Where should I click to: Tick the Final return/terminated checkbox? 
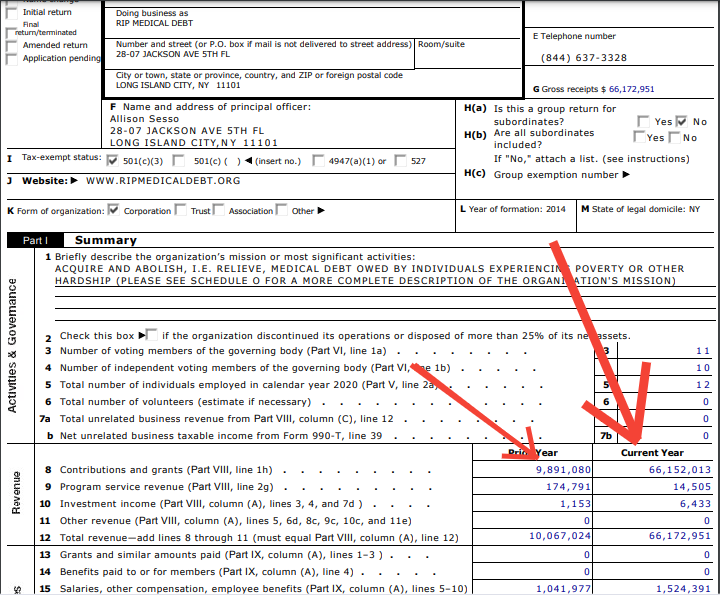(x=10, y=33)
